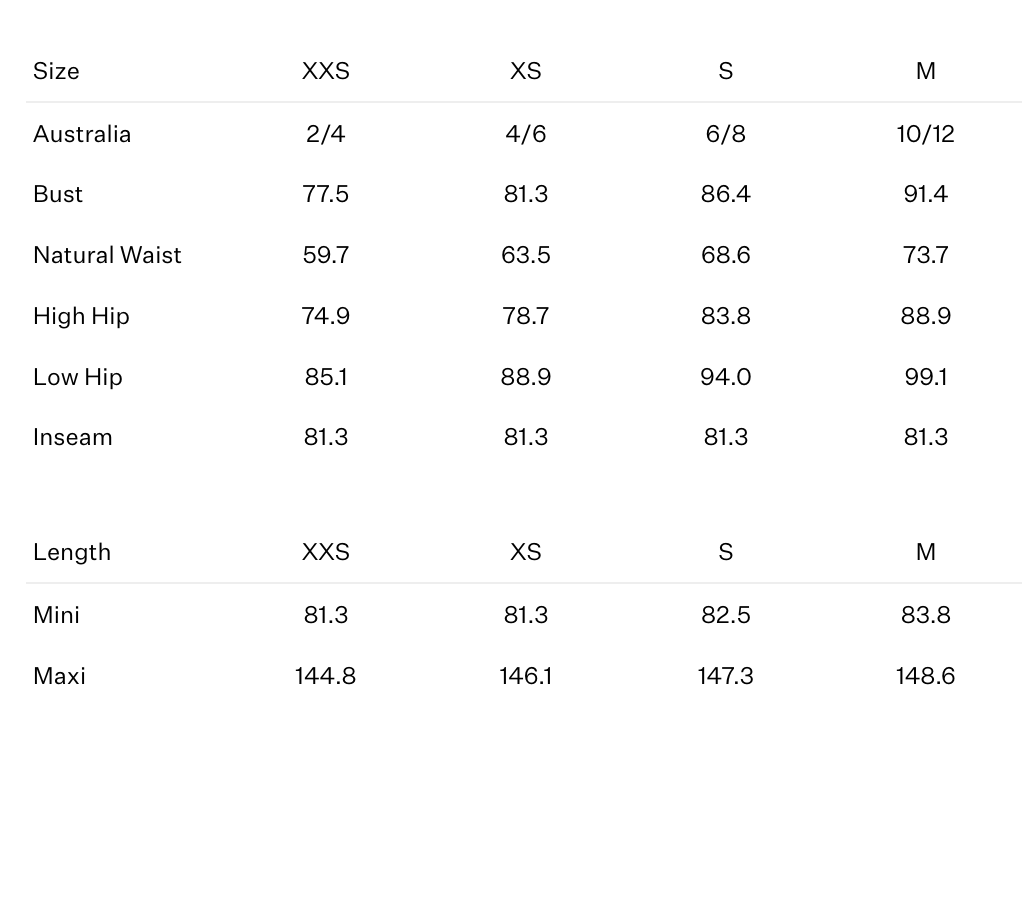Image resolution: width=1022 pixels, height=916 pixels.
Task: Select Mini length value 82.5
Action: (726, 615)
